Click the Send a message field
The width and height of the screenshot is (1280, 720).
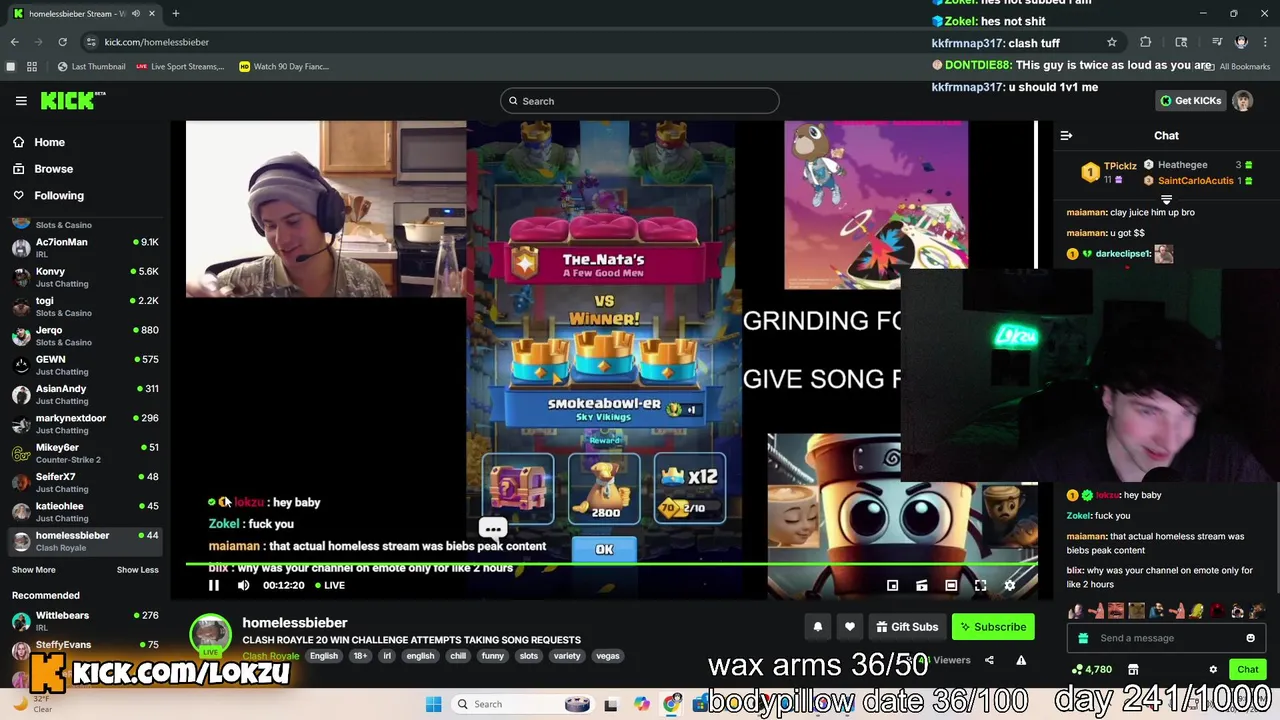click(1168, 638)
